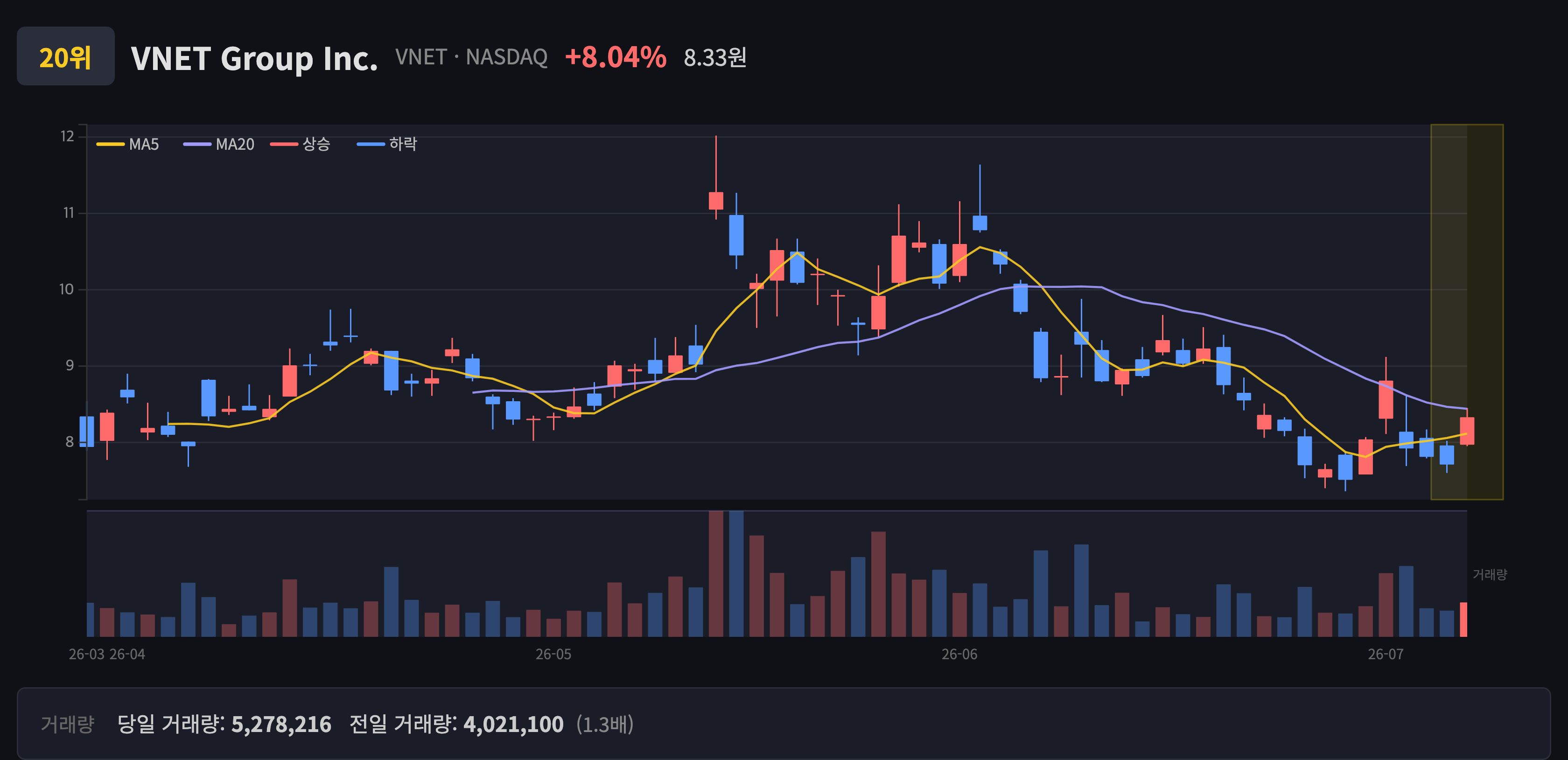Image resolution: width=1568 pixels, height=760 pixels.
Task: Toggle the MA5 legend entry
Action: [128, 144]
